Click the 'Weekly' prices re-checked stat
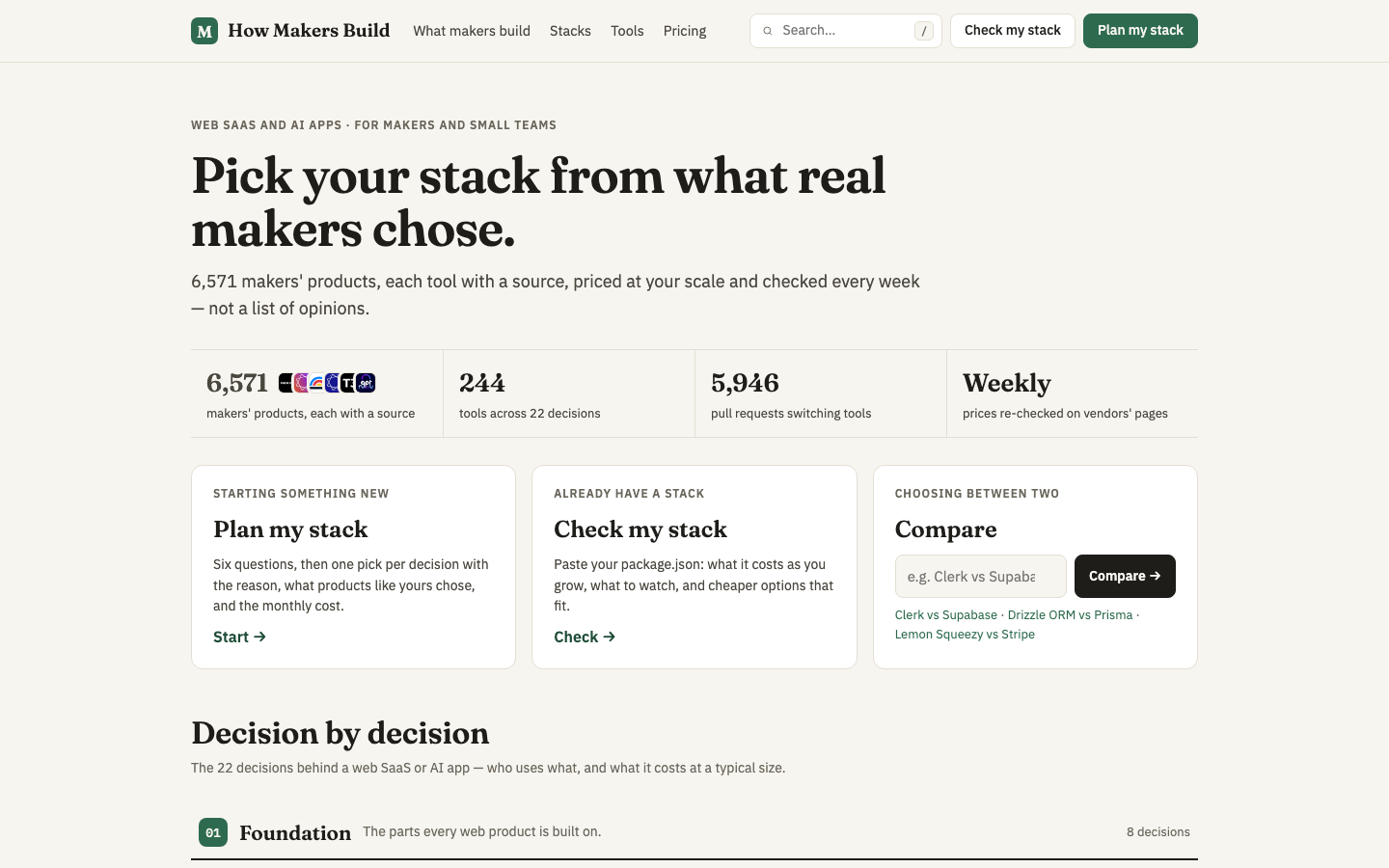Image resolution: width=1389 pixels, height=868 pixels. pos(1007,383)
